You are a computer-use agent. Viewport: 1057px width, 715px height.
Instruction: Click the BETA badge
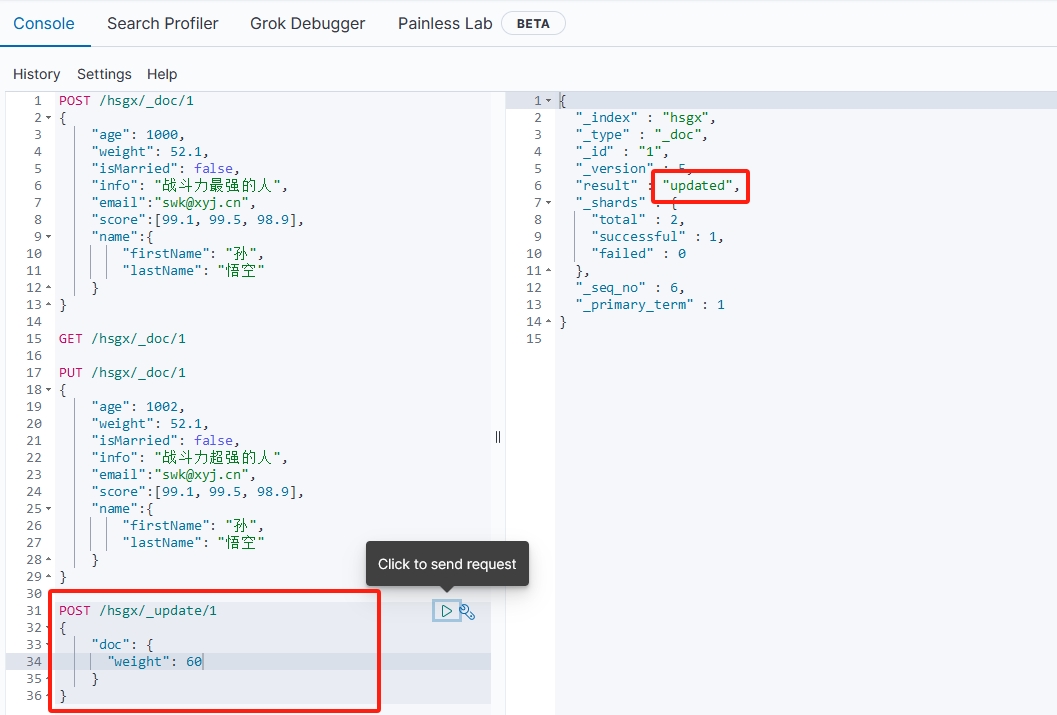coord(533,24)
